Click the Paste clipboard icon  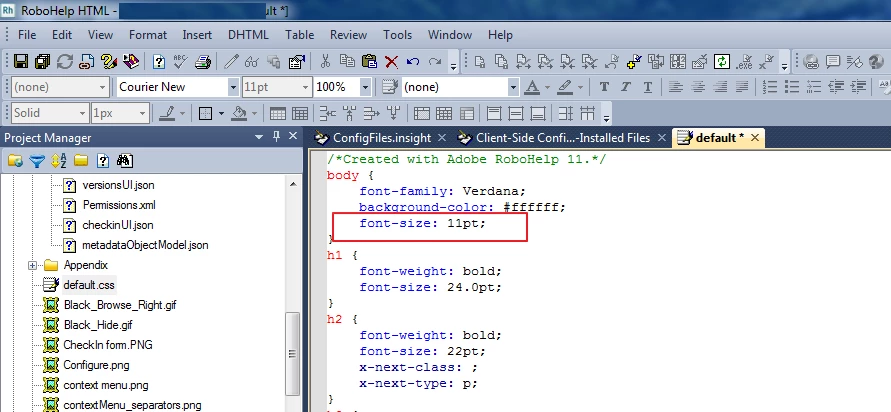tap(369, 61)
